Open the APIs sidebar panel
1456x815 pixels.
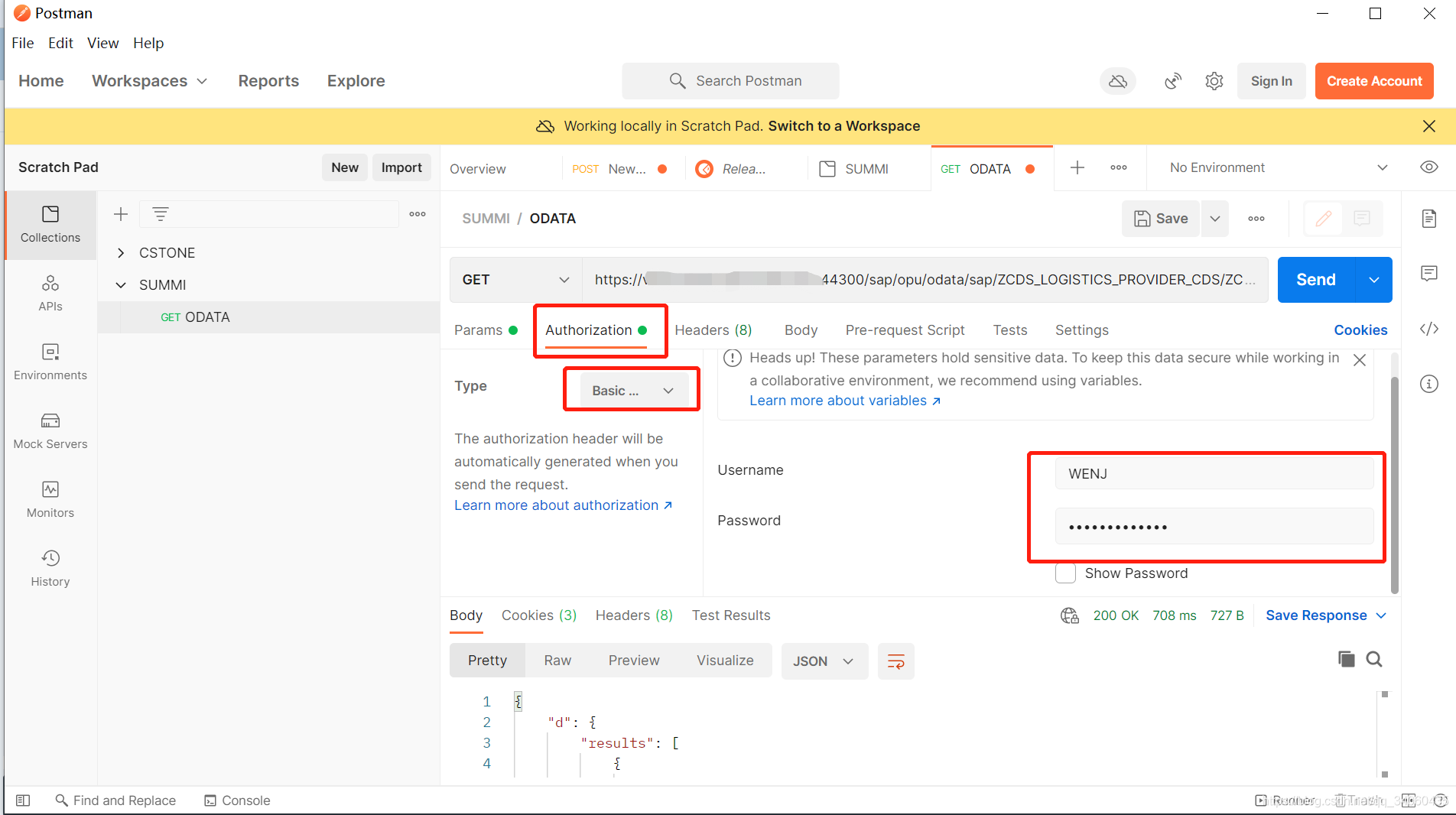pyautogui.click(x=50, y=293)
